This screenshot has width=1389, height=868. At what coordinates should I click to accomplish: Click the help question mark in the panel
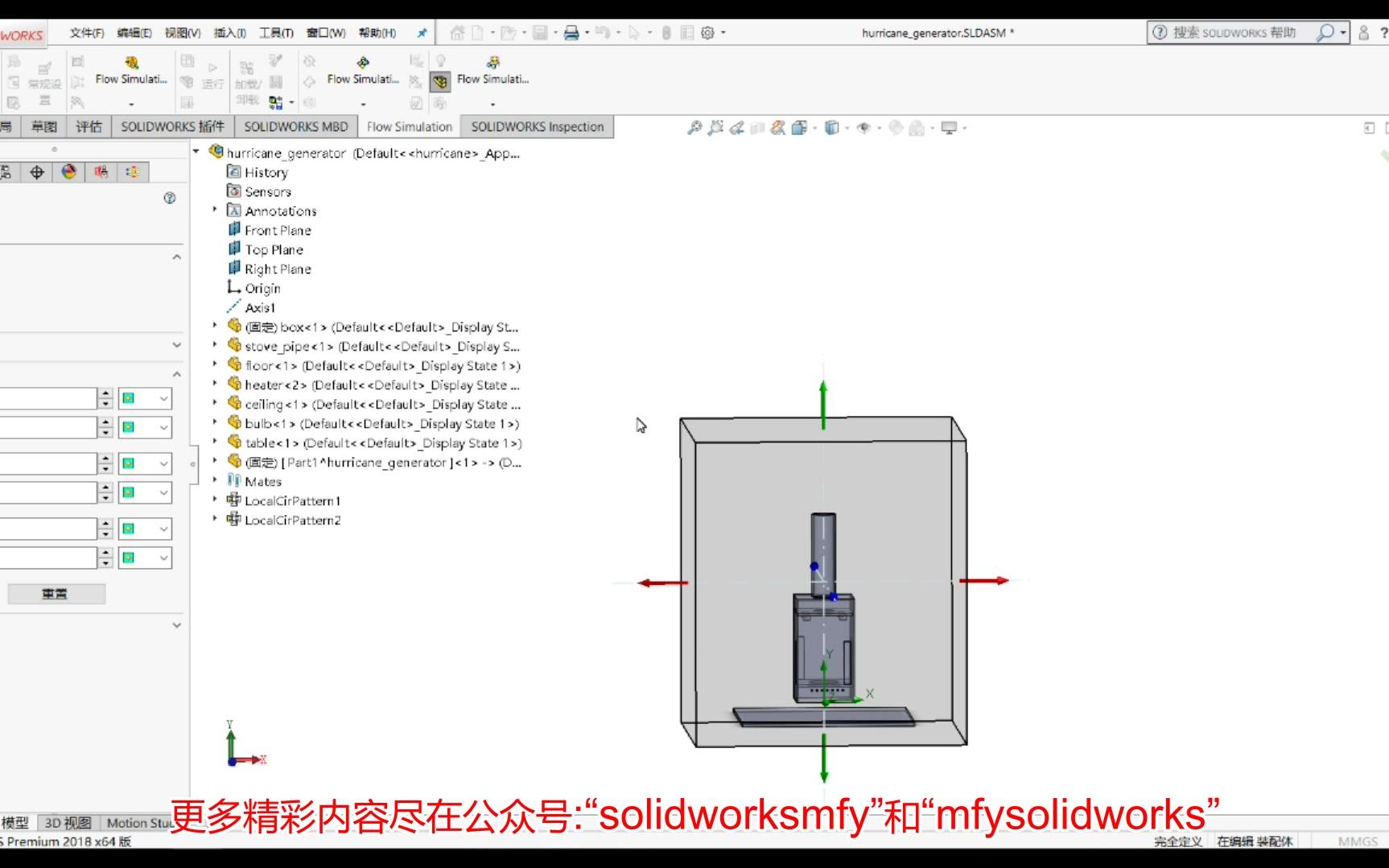pos(169,199)
